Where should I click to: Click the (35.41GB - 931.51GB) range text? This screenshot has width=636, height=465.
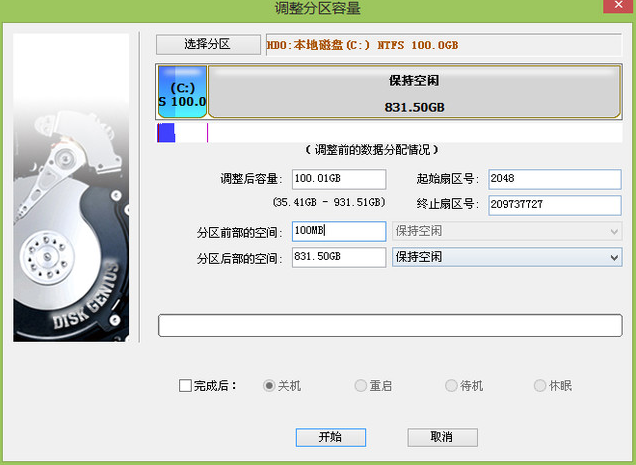coord(329,202)
